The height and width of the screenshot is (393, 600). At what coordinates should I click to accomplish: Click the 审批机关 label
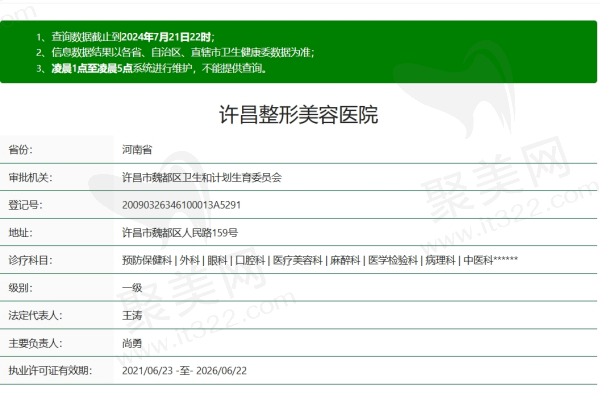coord(30,178)
